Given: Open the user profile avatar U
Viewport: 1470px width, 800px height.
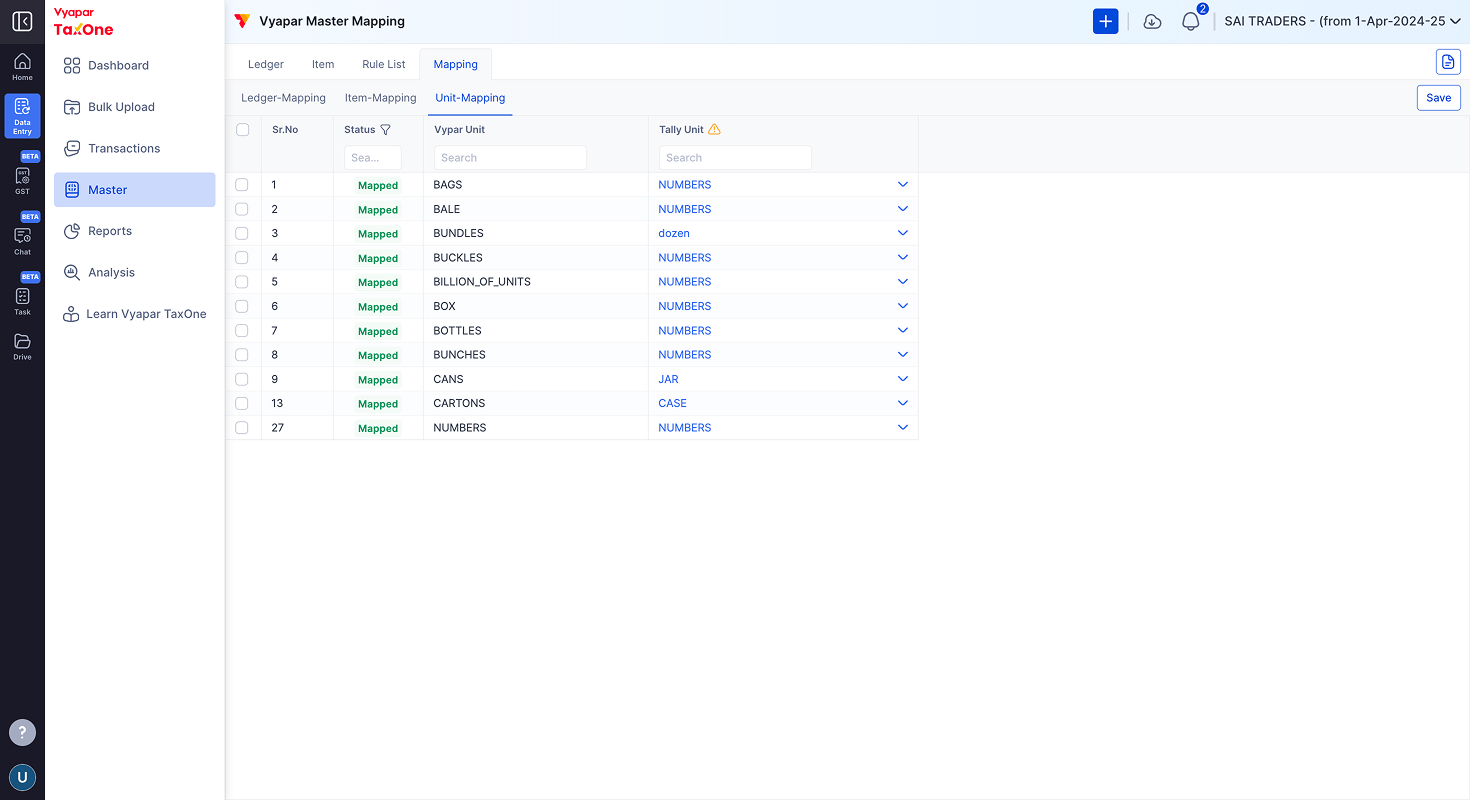Looking at the screenshot, I should pos(22,777).
